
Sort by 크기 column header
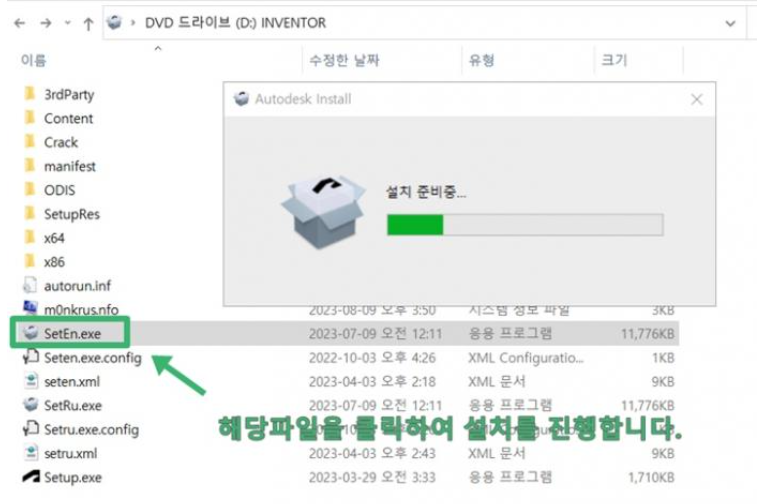(614, 60)
